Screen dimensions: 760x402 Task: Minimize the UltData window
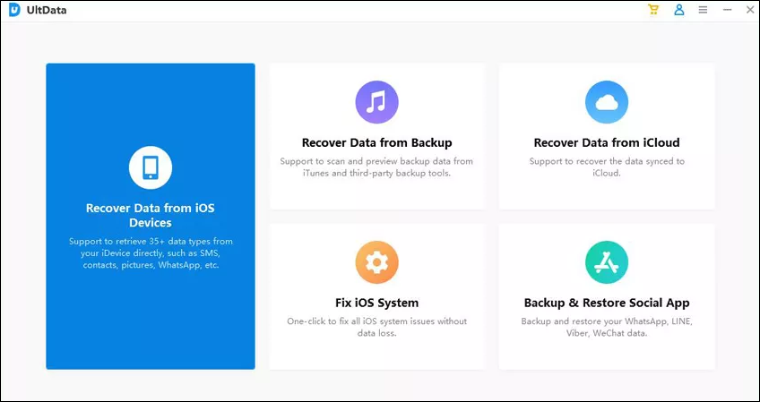(727, 10)
